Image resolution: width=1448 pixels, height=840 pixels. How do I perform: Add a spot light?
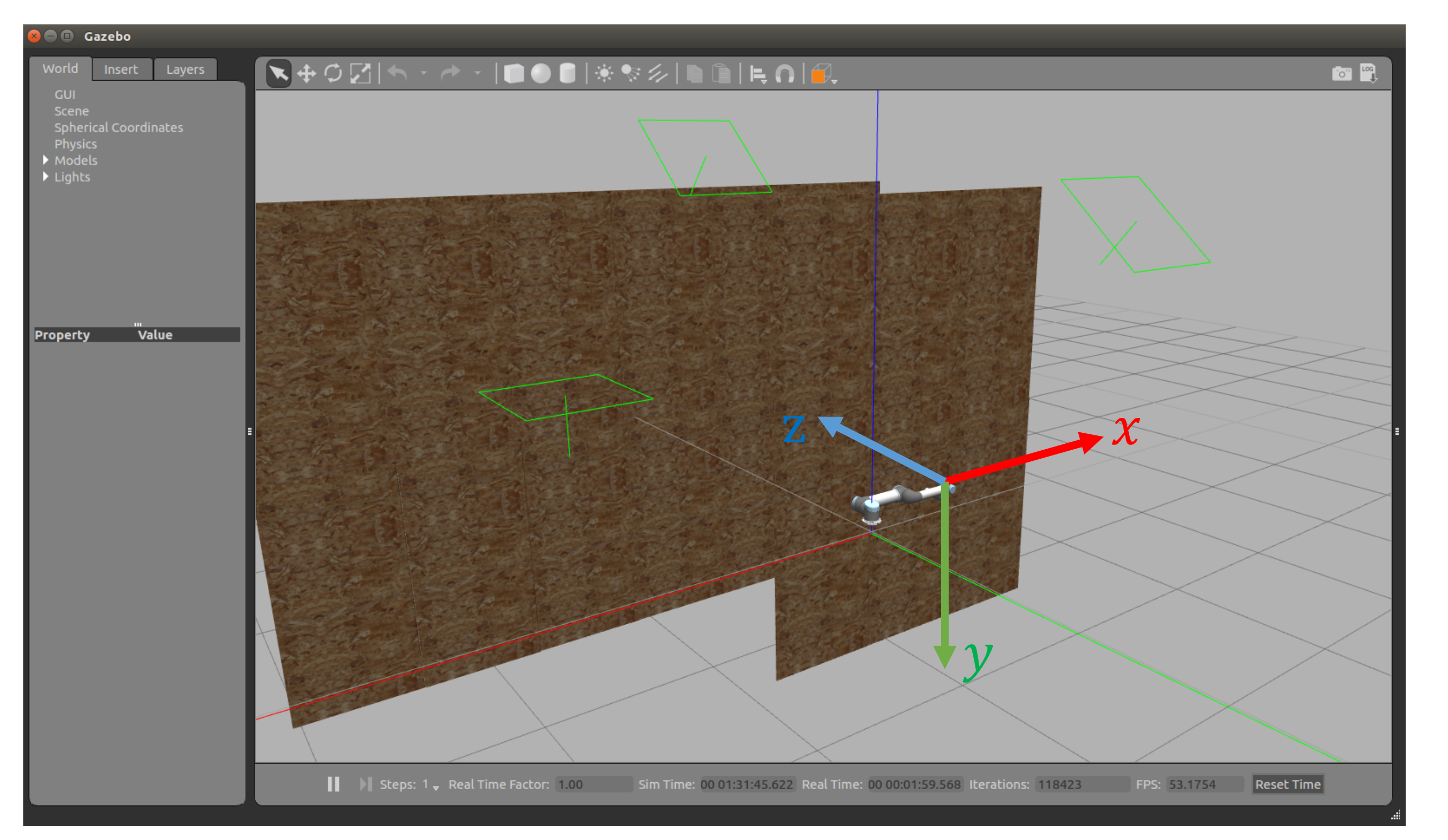[x=631, y=74]
